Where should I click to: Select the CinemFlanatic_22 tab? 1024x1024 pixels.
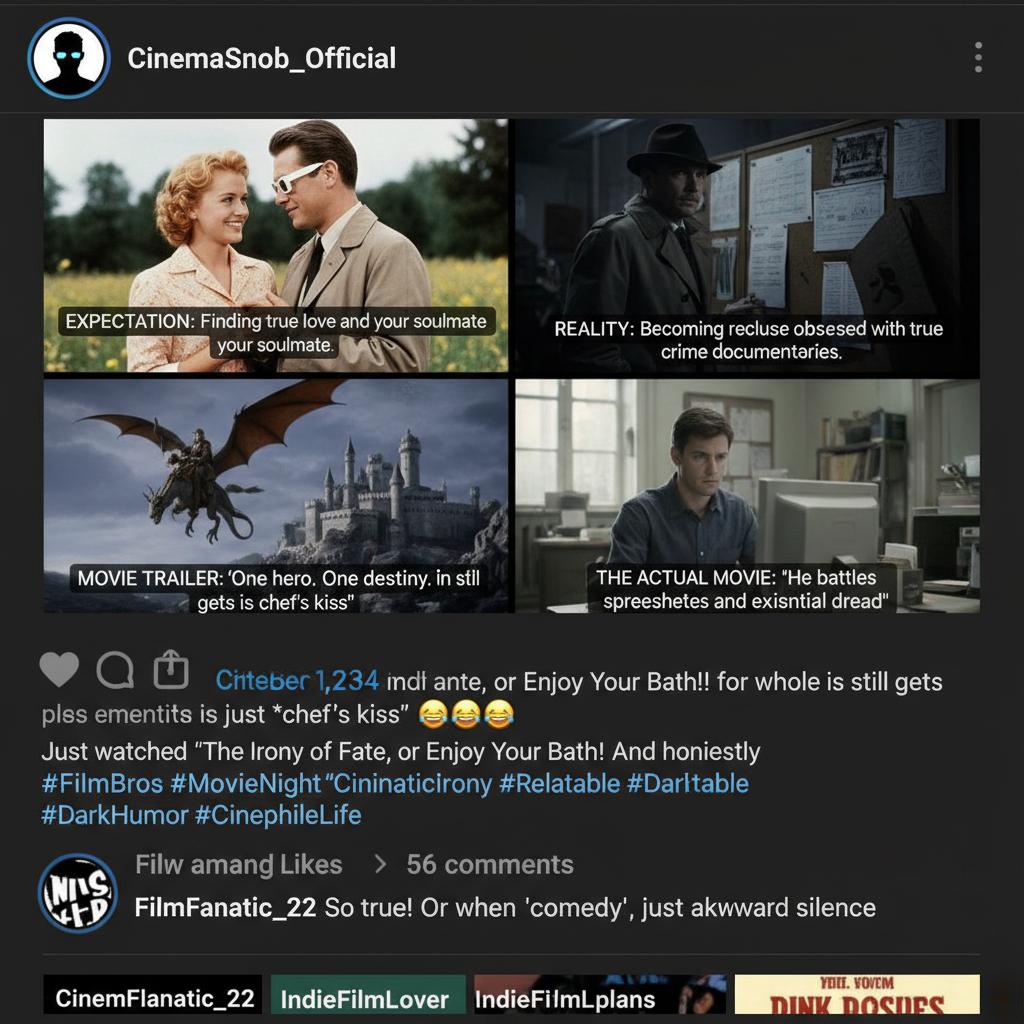click(x=154, y=998)
